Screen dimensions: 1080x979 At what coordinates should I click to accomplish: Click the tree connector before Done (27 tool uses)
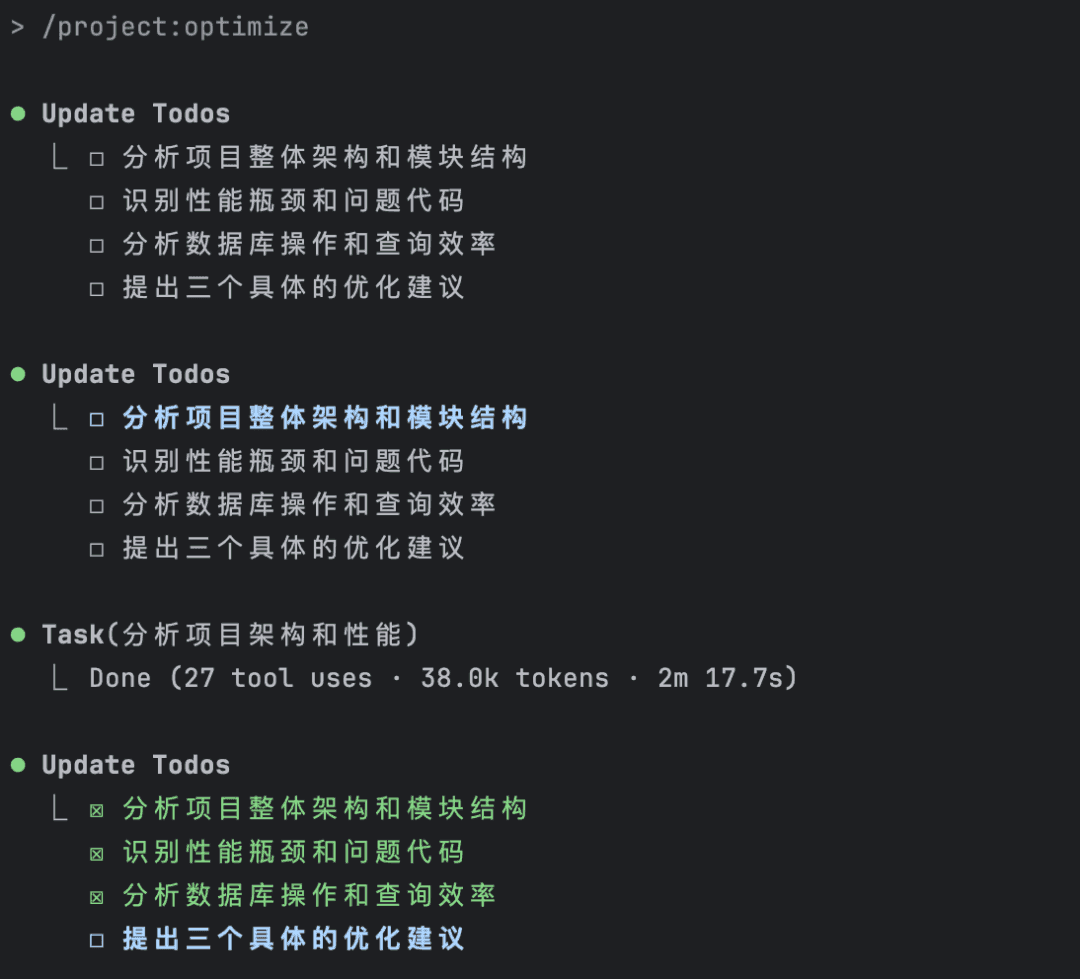(x=60, y=679)
